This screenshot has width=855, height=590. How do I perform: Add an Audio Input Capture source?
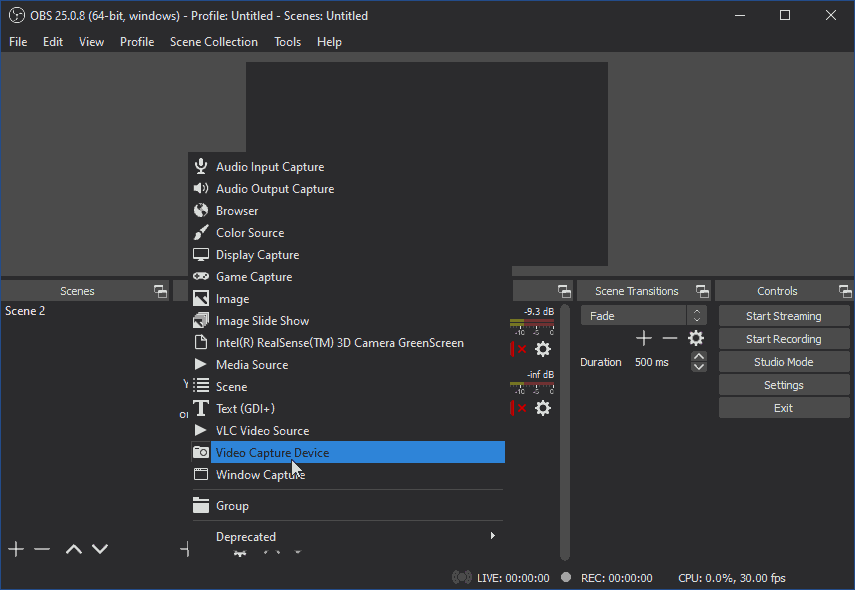coord(348,167)
